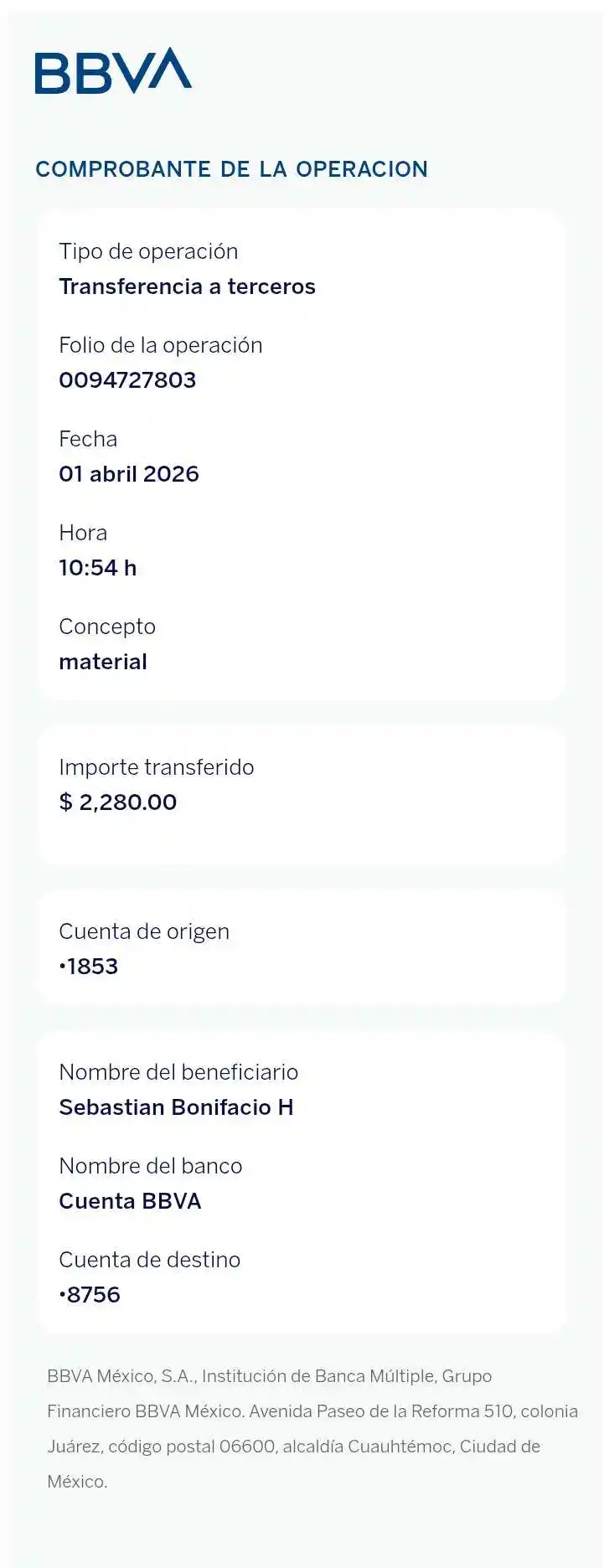The width and height of the screenshot is (604, 1568).
Task: Click the BBVA México legal footer text
Action: (x=312, y=1428)
